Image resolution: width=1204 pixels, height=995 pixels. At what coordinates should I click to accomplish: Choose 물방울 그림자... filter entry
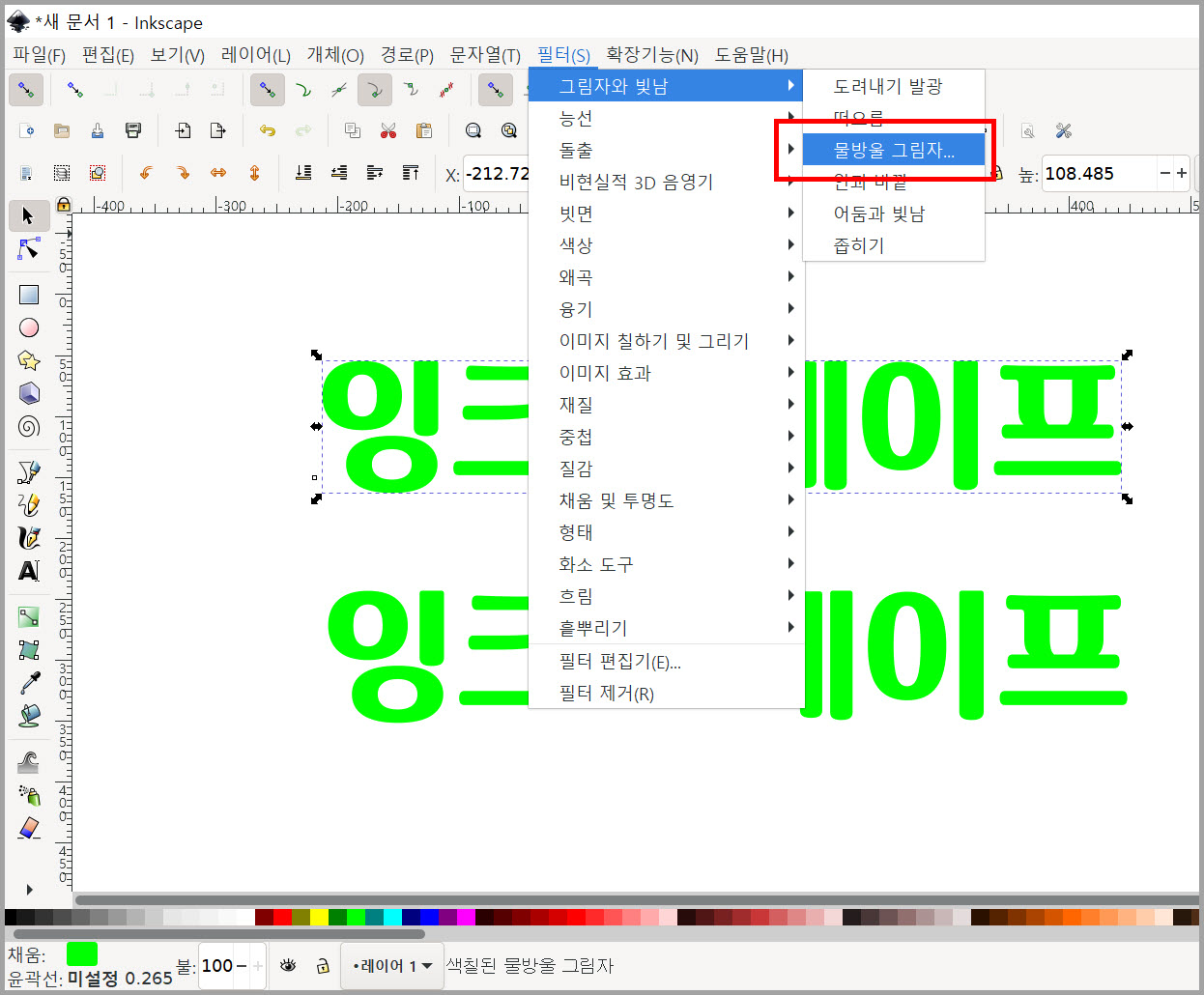click(x=894, y=150)
